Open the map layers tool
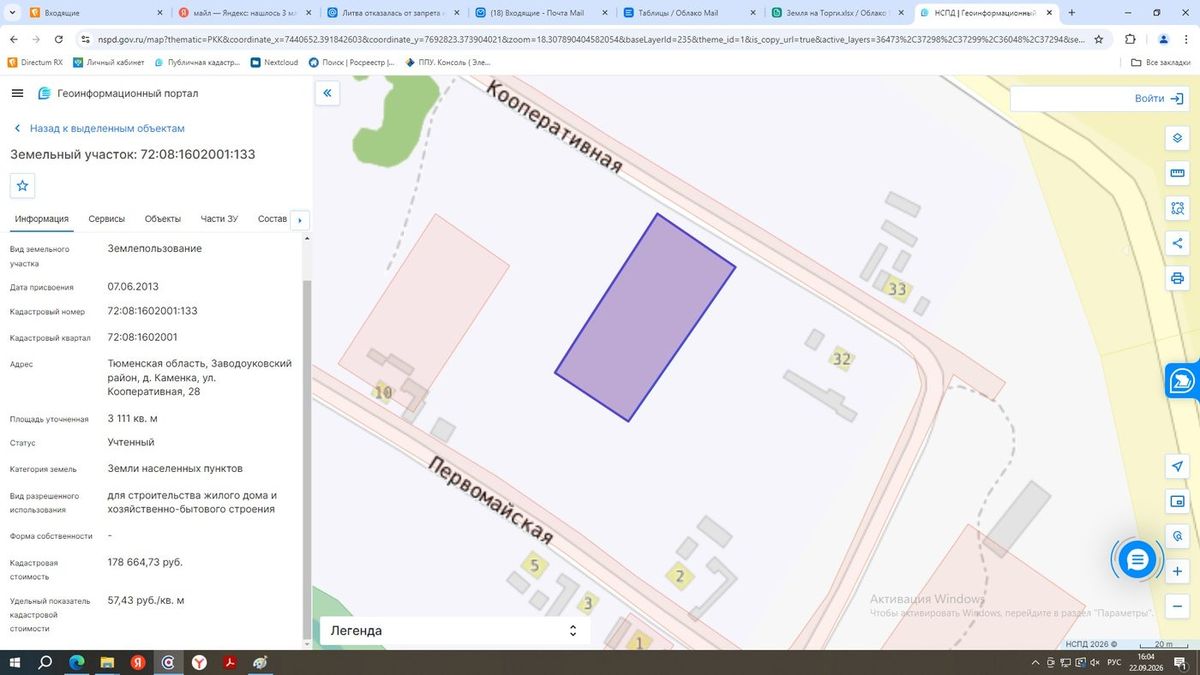 [1177, 138]
